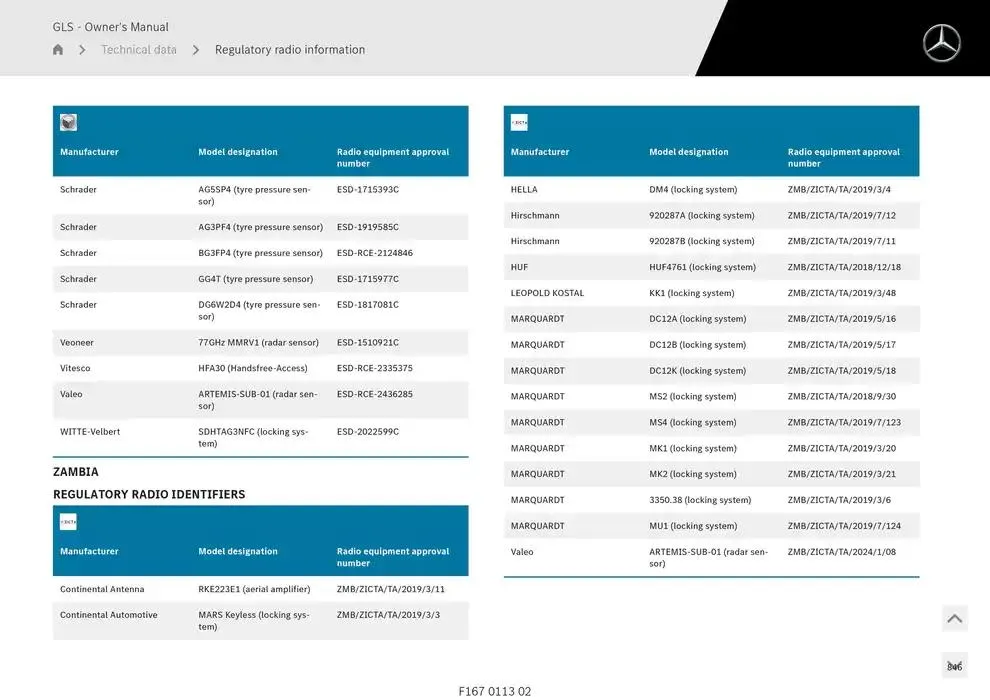The width and height of the screenshot is (990, 700).
Task: Select the Veoneer 77GHz MMRV1 radar row
Action: pyautogui.click(x=260, y=343)
